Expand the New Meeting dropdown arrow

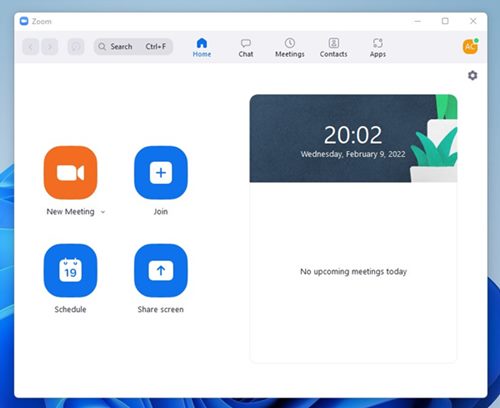pyautogui.click(x=103, y=212)
